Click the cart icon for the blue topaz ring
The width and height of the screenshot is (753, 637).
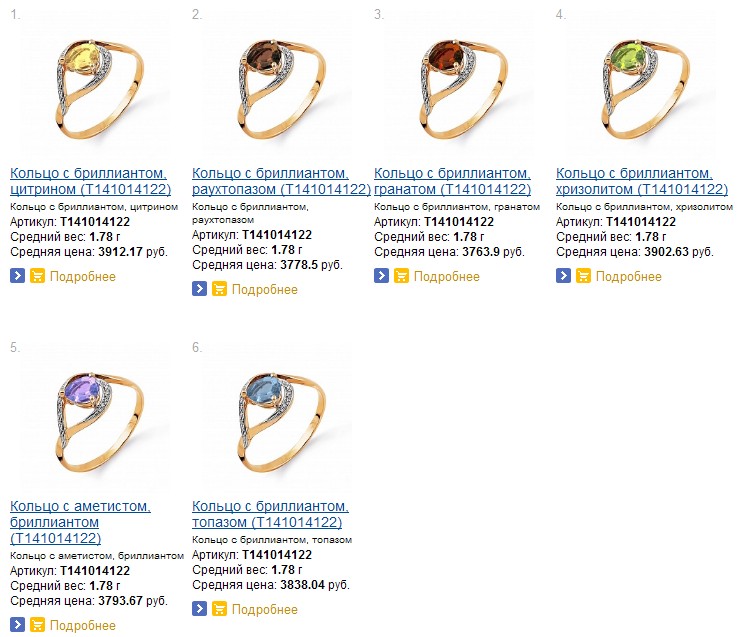(x=219, y=609)
